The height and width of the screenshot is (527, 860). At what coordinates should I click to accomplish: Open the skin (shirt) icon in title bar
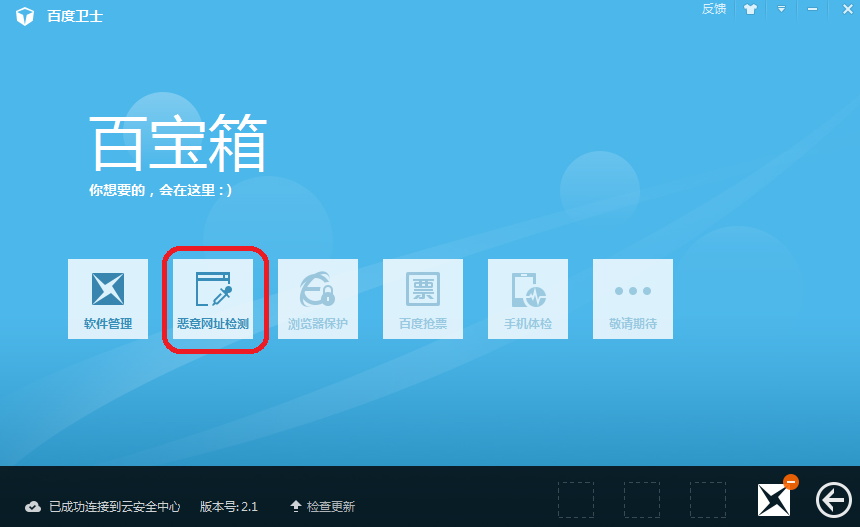point(750,9)
